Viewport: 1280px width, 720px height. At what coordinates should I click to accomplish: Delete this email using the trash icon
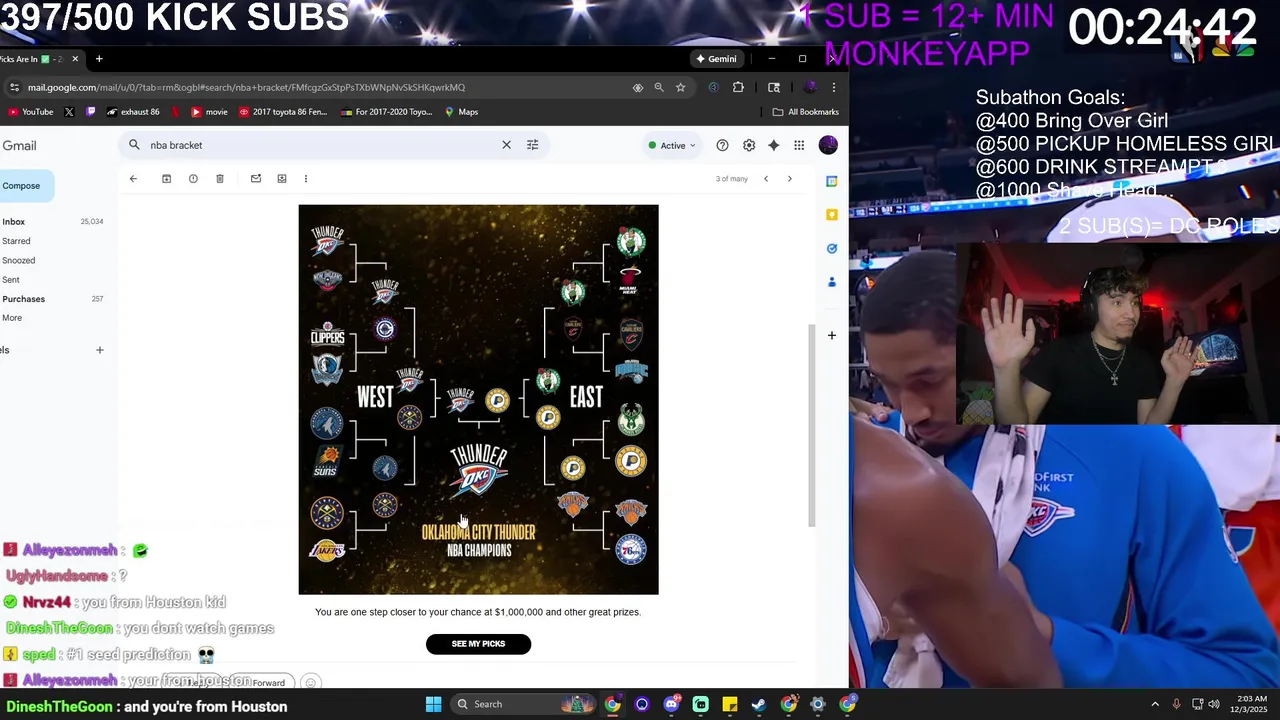point(220,179)
